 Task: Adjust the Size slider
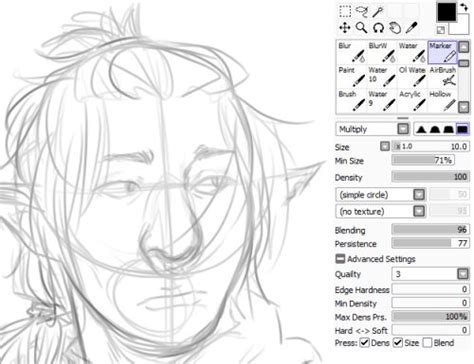[430, 146]
